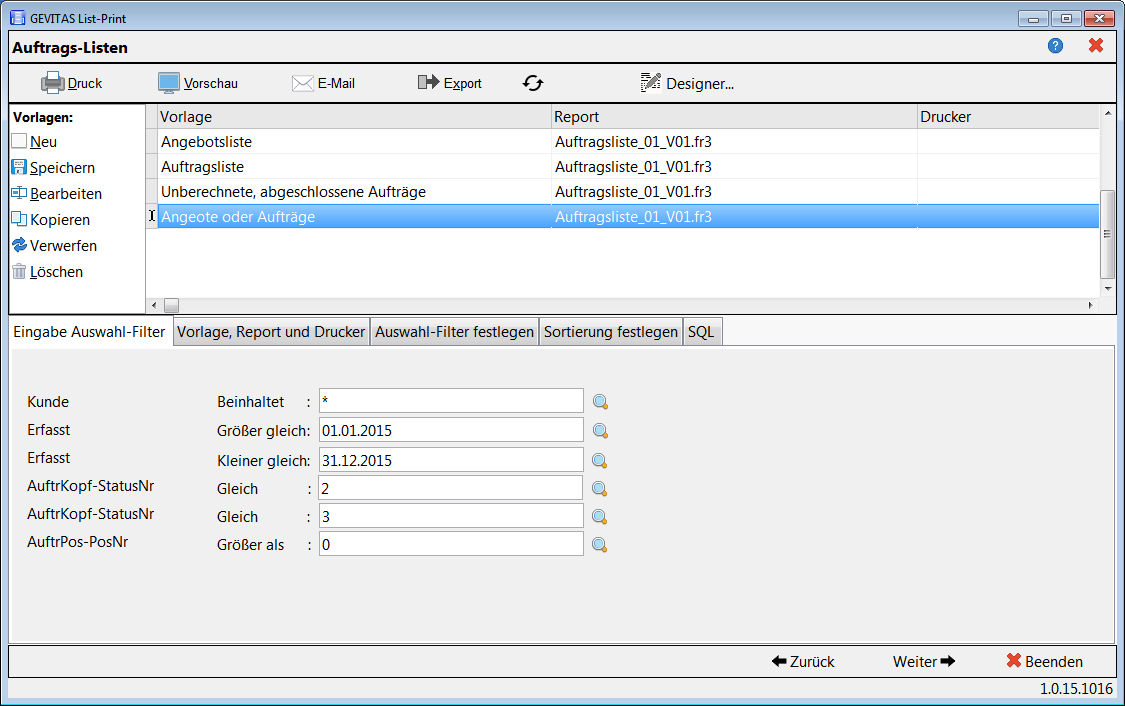The height and width of the screenshot is (706, 1125).
Task: Click magnifier icon next to 01.01.2015 field
Action: tap(601, 430)
